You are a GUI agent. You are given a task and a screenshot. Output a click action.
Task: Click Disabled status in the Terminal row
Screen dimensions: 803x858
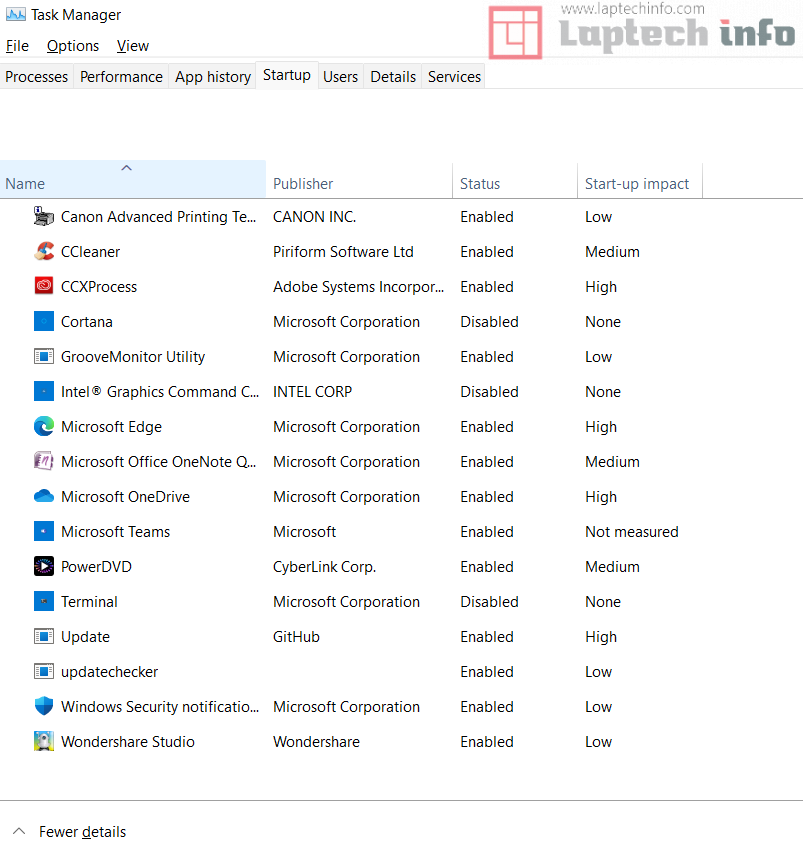tap(489, 602)
